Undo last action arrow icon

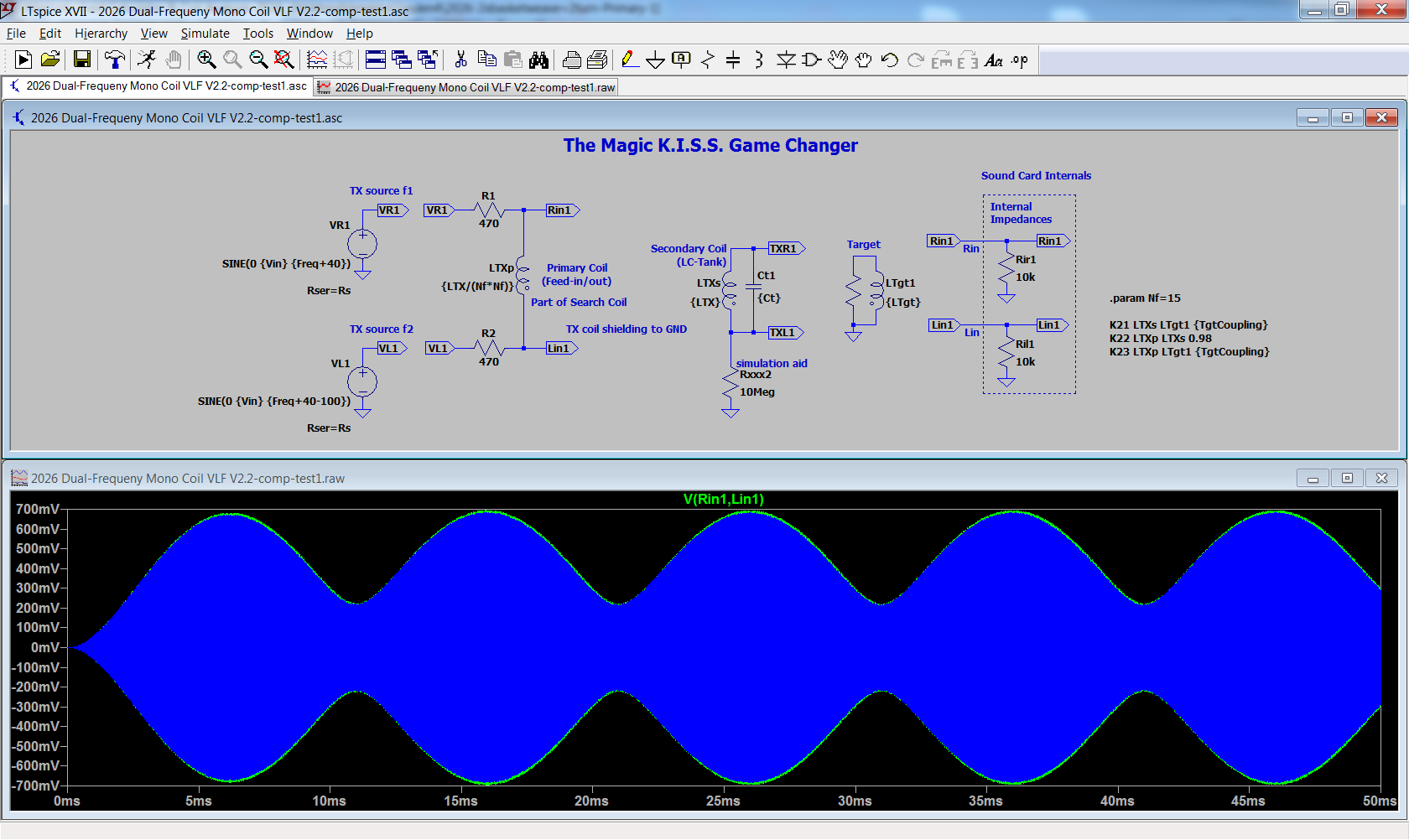[x=890, y=60]
